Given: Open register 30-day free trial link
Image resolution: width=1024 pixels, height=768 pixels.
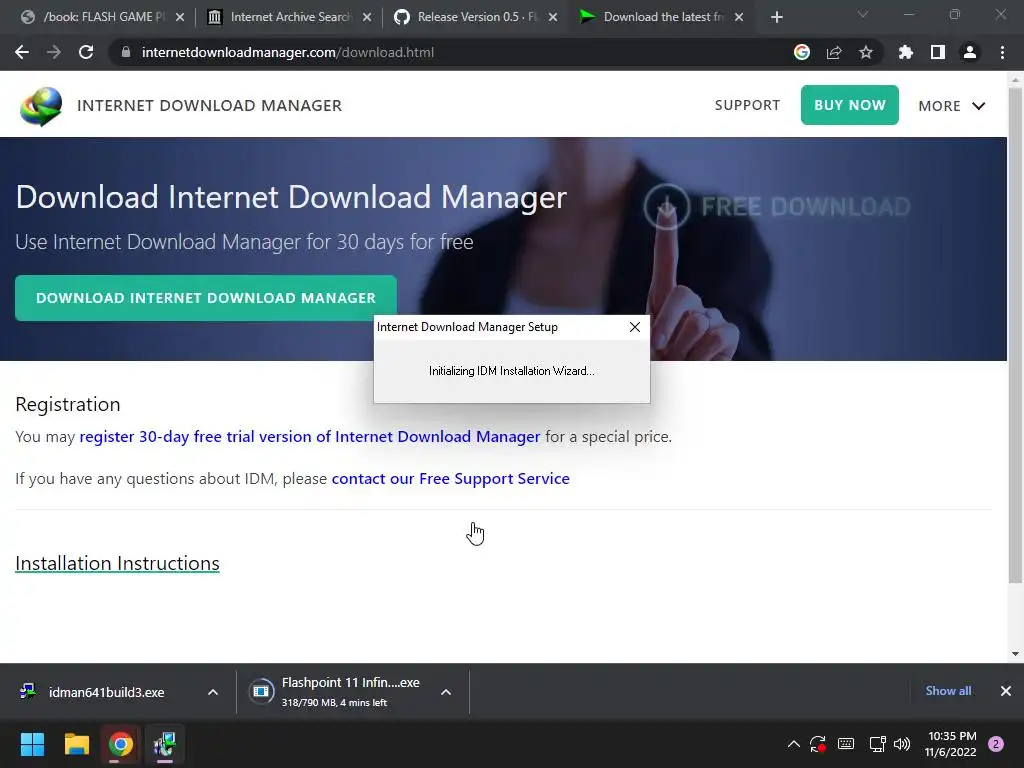Looking at the screenshot, I should click(310, 436).
